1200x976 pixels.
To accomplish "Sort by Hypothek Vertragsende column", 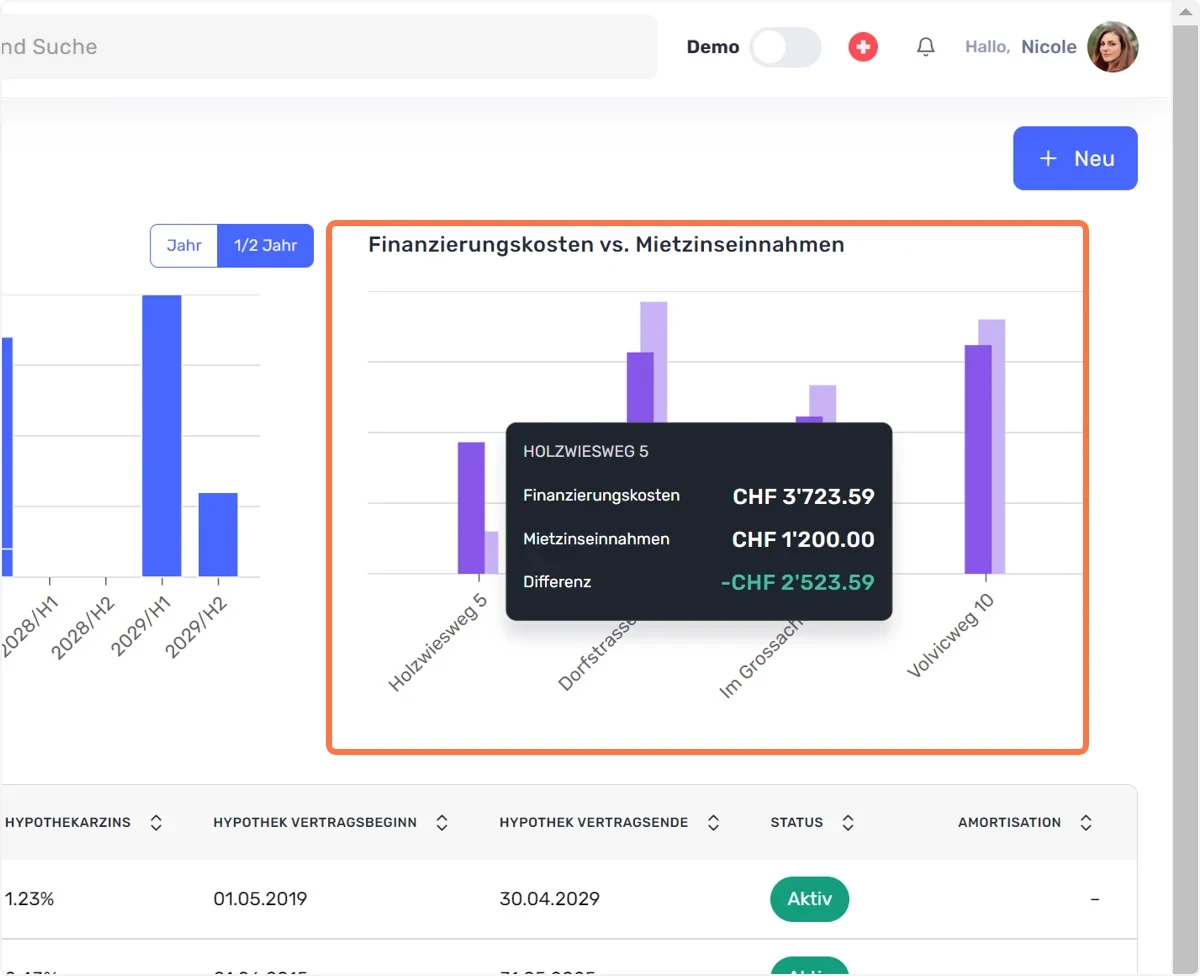I will coord(713,822).
